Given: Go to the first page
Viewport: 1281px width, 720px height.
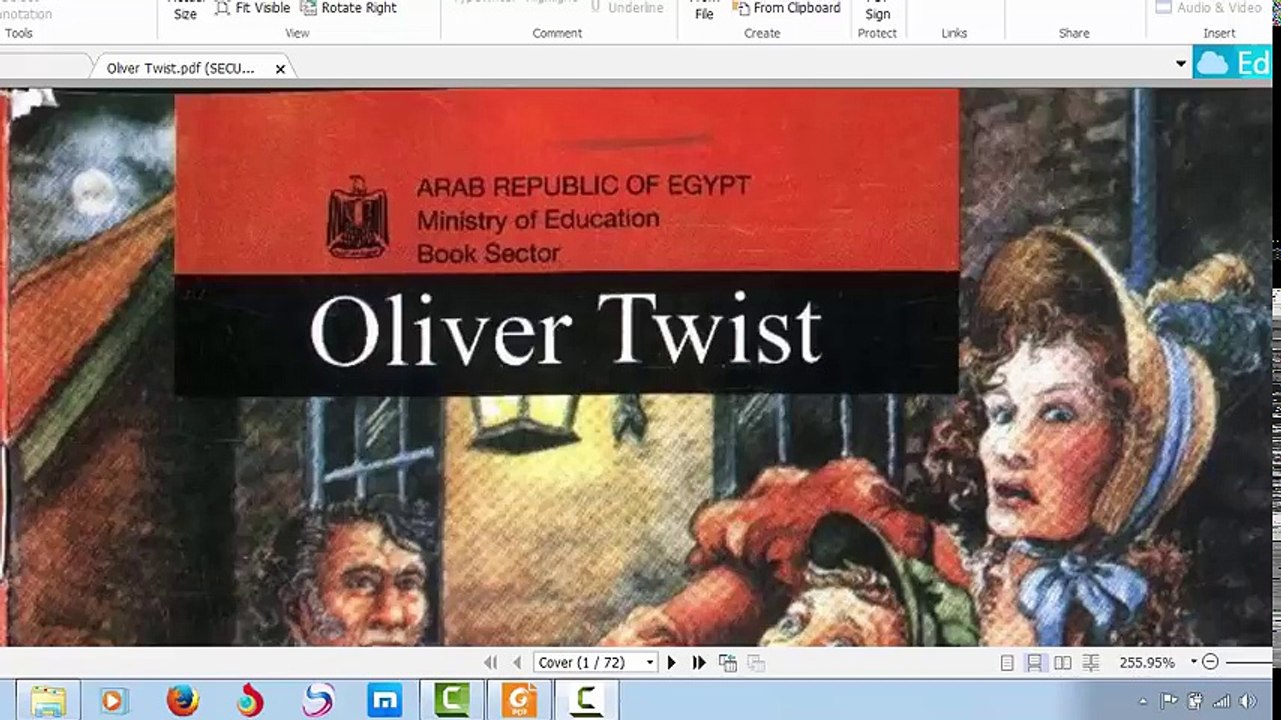Looking at the screenshot, I should pyautogui.click(x=490, y=662).
